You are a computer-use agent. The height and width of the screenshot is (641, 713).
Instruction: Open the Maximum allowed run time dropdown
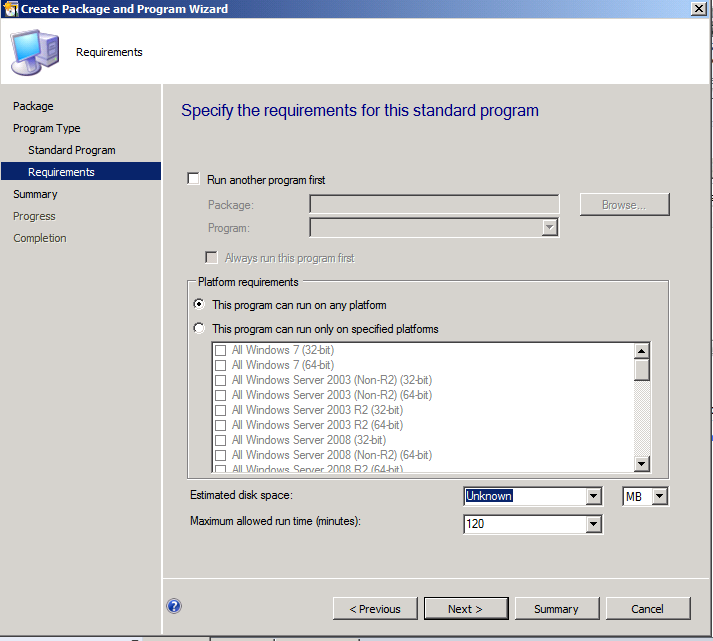[x=593, y=524]
